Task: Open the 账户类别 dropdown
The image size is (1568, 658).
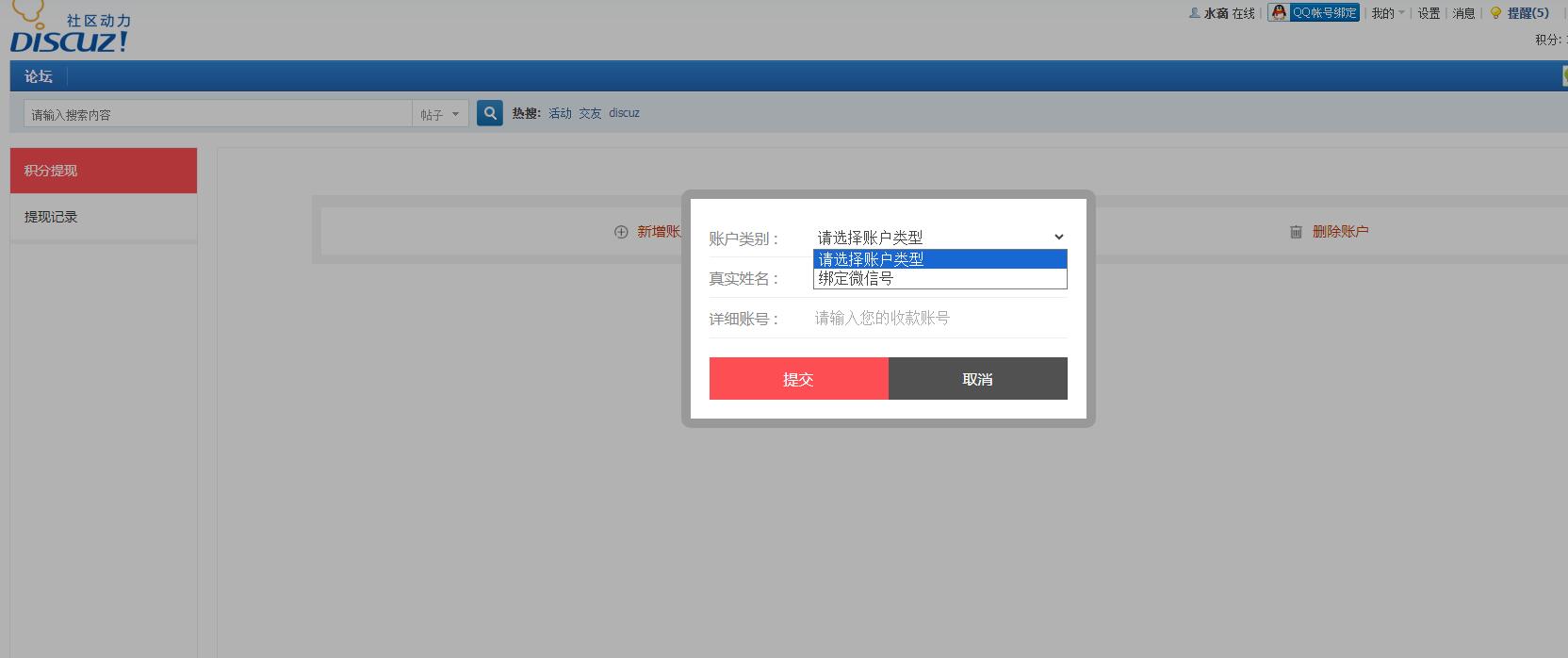Action: [x=939, y=238]
